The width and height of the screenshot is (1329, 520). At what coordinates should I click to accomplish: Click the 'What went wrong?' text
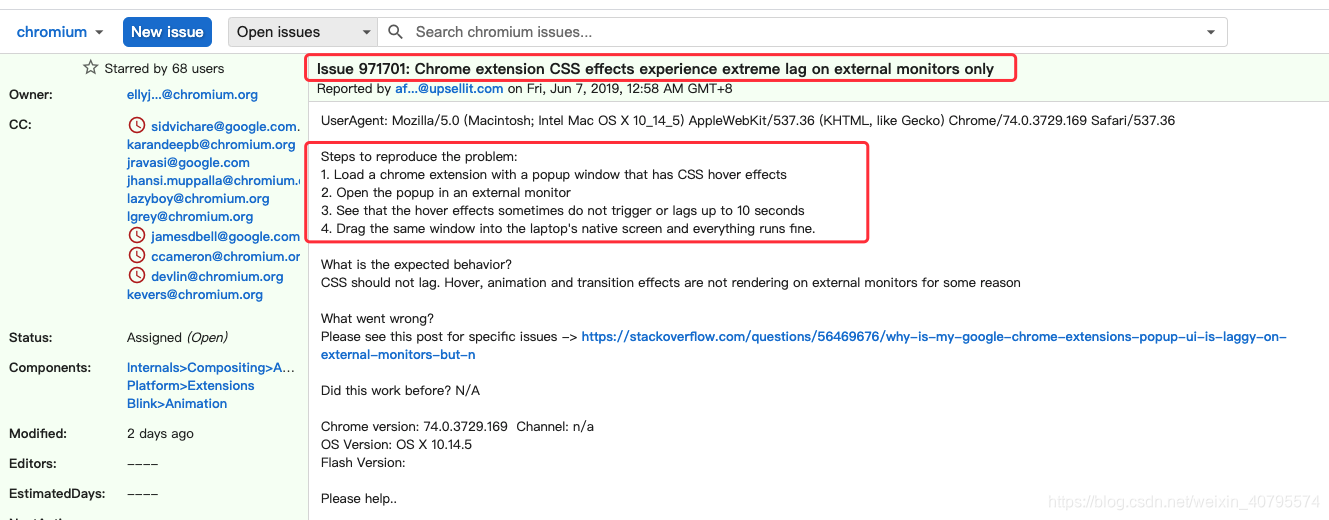(377, 318)
